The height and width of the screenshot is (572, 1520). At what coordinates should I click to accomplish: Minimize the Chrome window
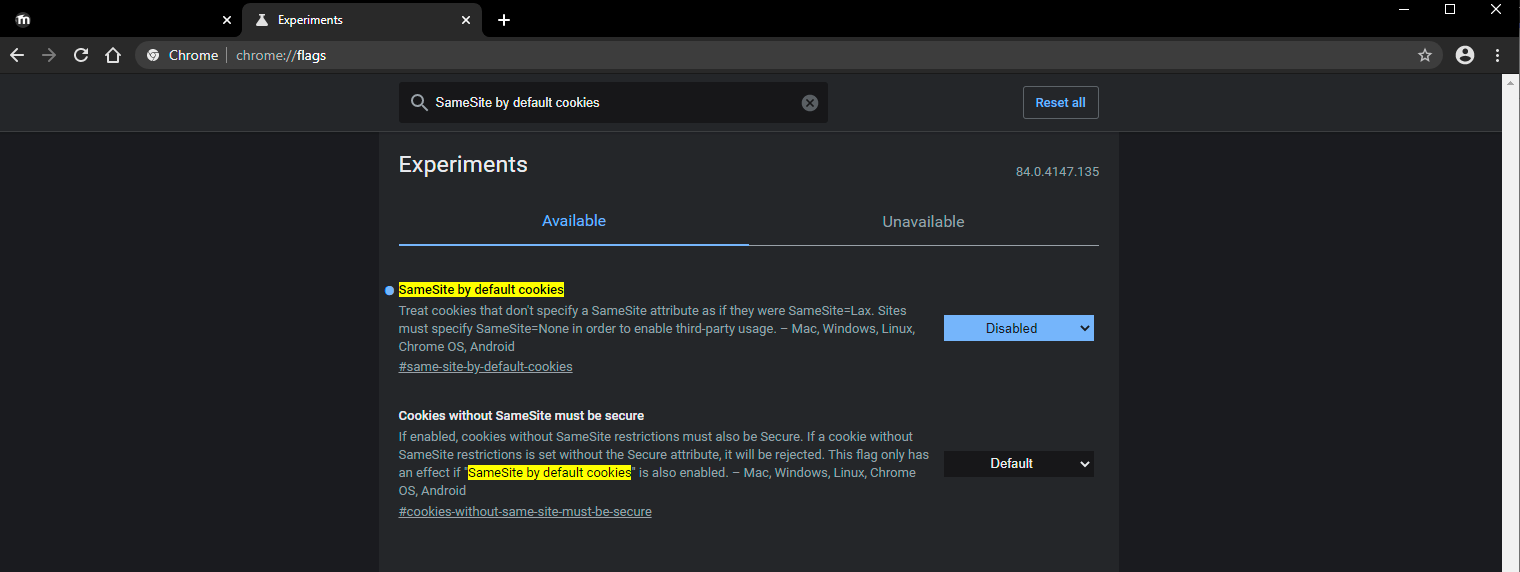point(1405,9)
